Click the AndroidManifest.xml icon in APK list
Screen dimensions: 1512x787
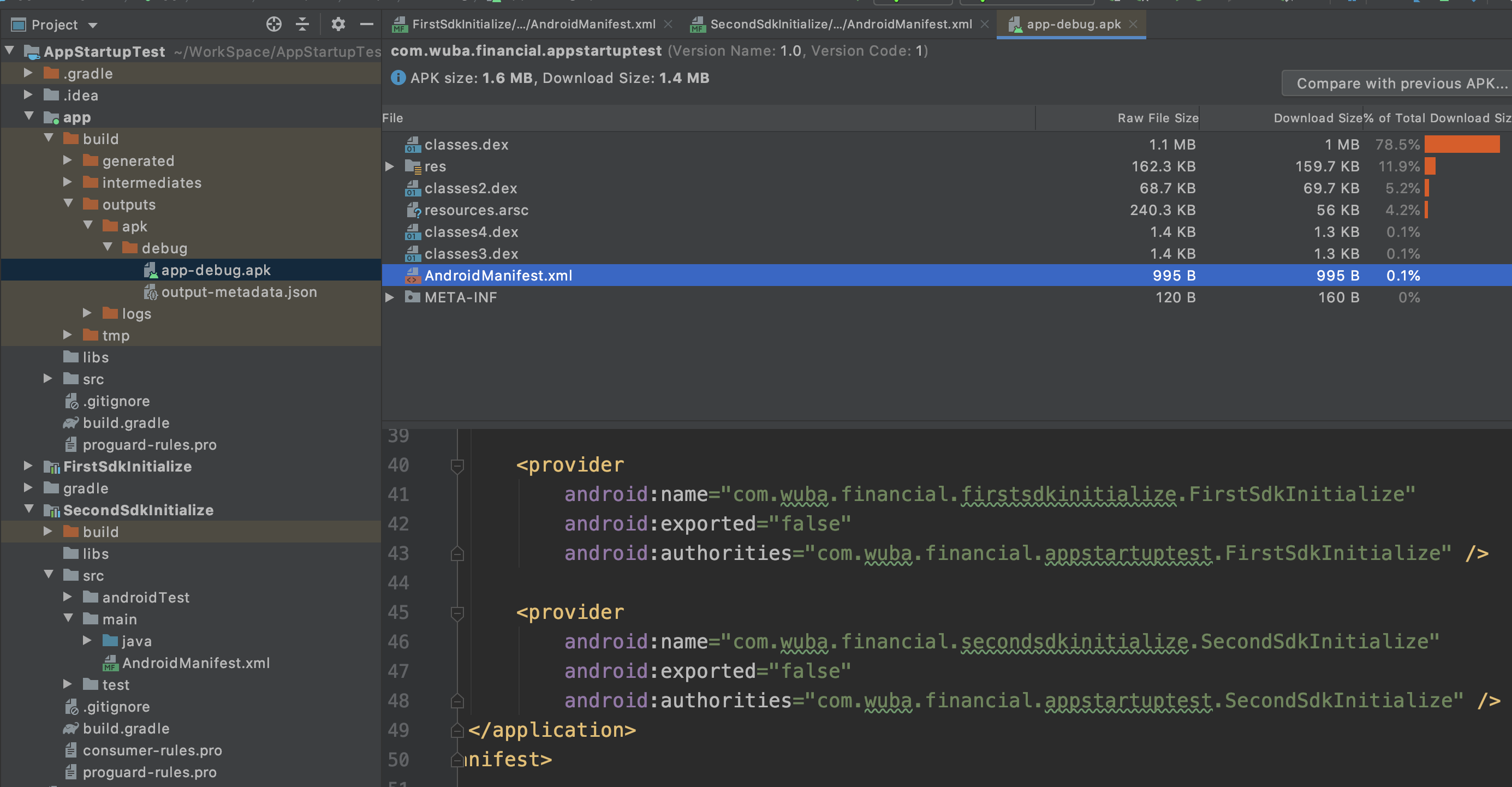click(x=413, y=275)
